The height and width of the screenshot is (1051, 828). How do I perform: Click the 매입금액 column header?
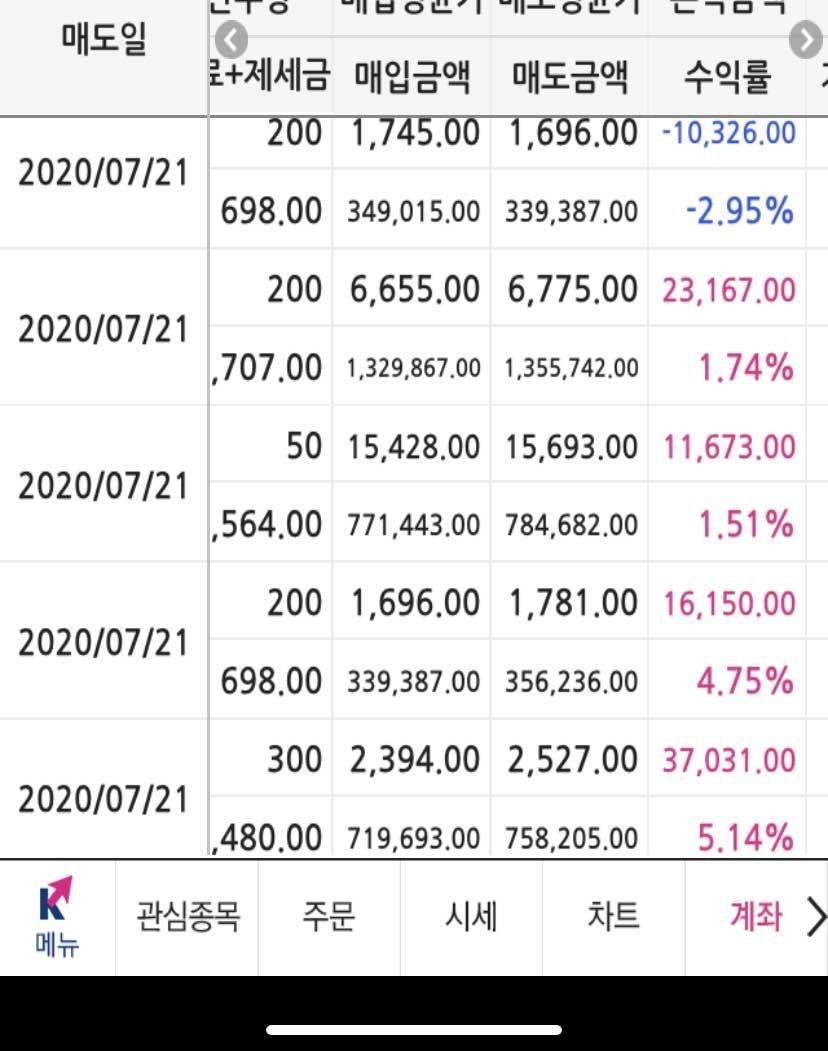(x=412, y=77)
